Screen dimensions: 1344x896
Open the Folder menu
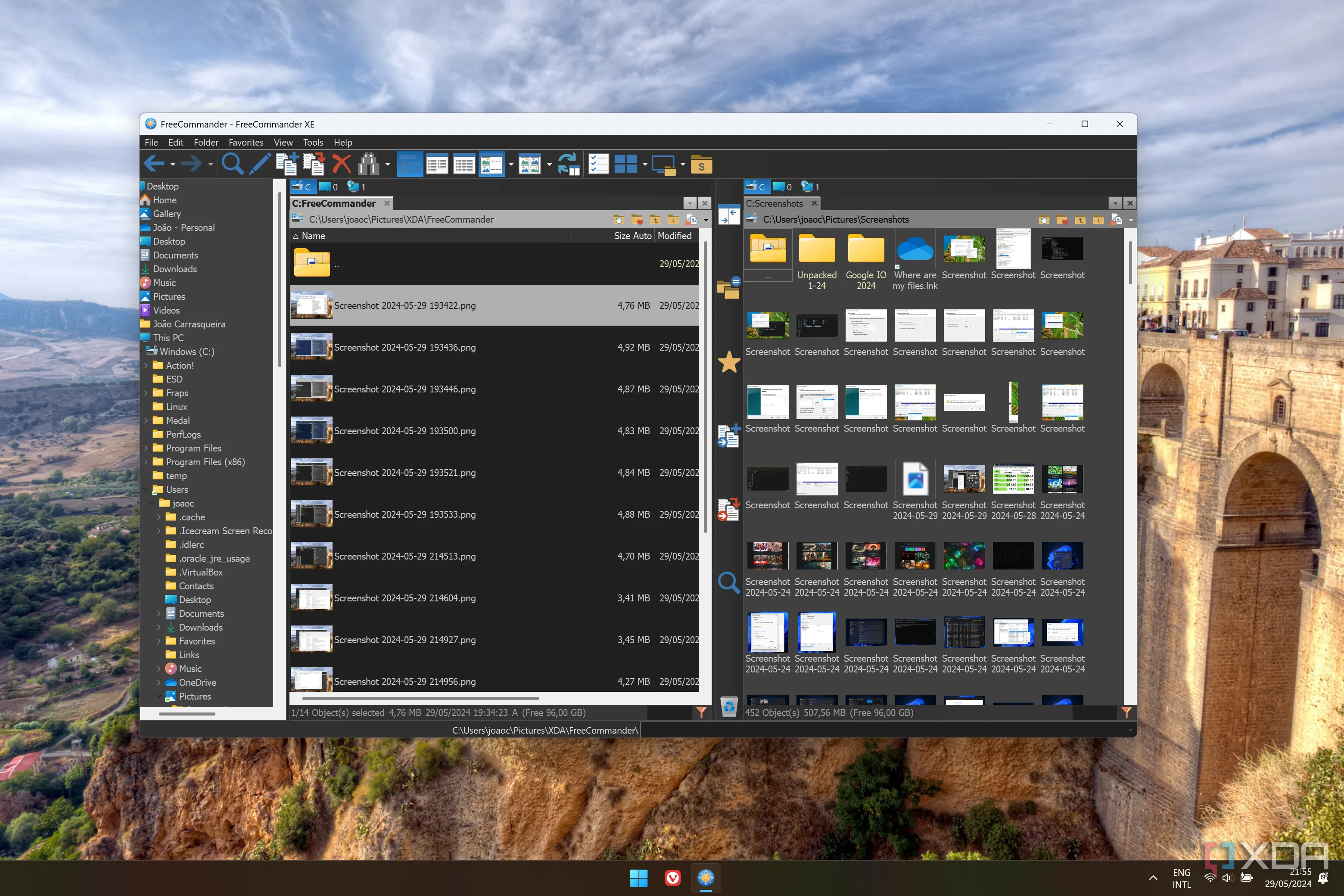(x=206, y=142)
